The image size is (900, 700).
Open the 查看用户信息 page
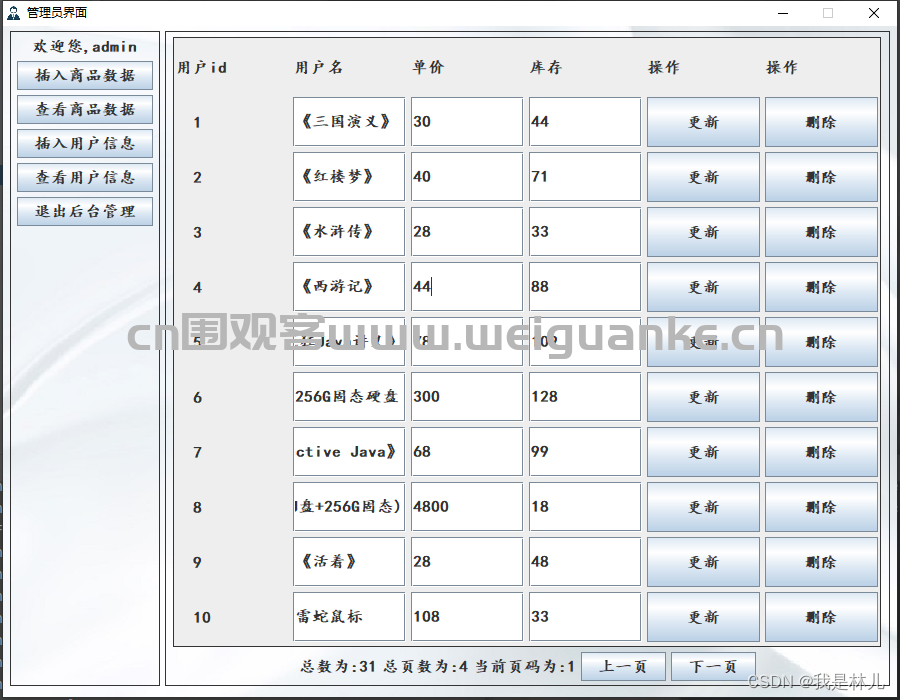(x=85, y=177)
